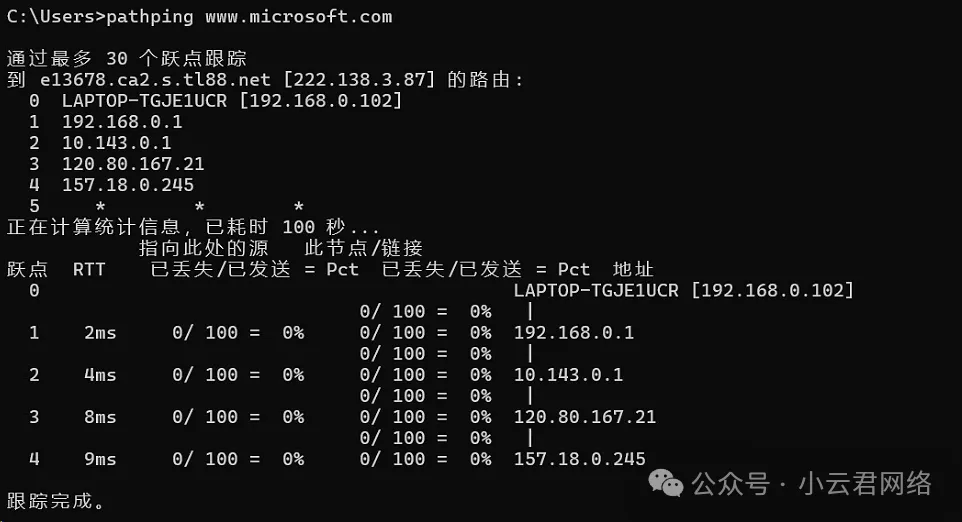This screenshot has width=962, height=522.
Task: Click the RTT column header
Action: point(89,269)
